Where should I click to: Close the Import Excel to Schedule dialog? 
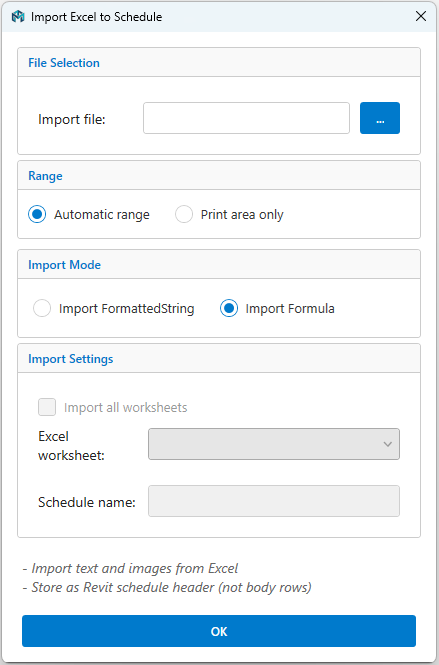(421, 16)
